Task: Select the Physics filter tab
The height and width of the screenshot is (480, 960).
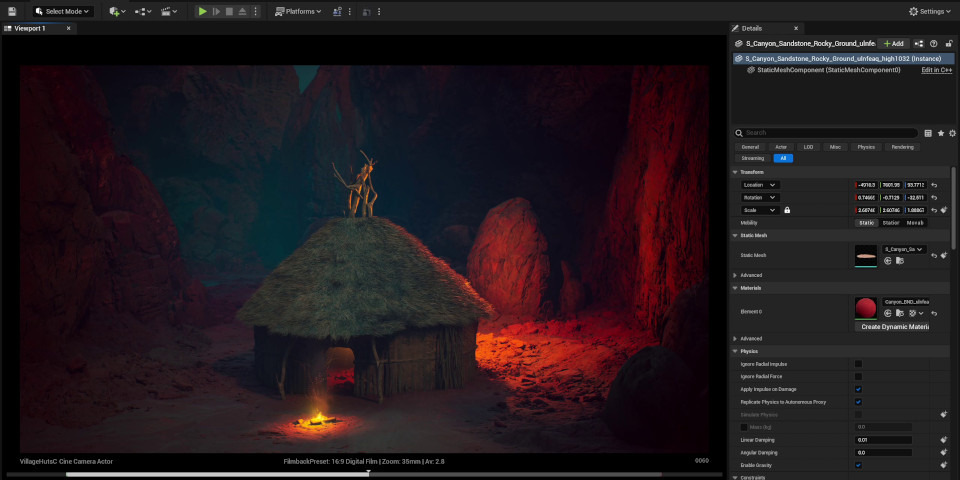Action: [x=866, y=147]
